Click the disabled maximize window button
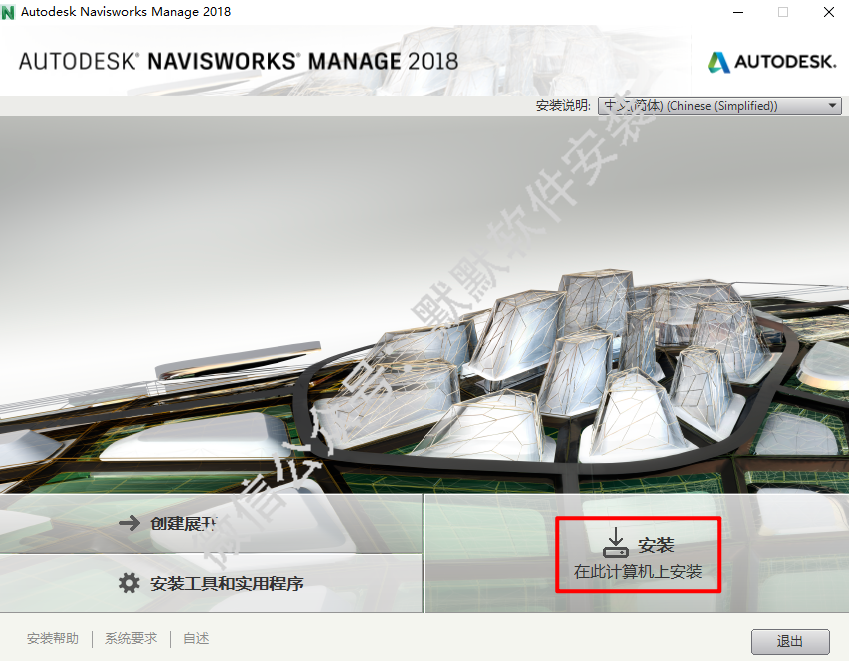This screenshot has height=661, width=849. tap(783, 12)
